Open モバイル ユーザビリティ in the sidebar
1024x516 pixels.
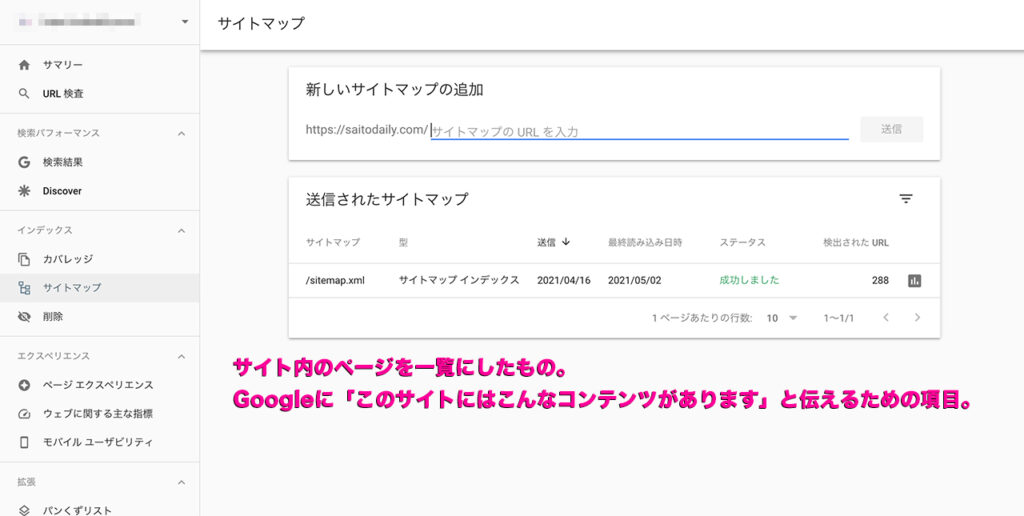click(x=99, y=442)
